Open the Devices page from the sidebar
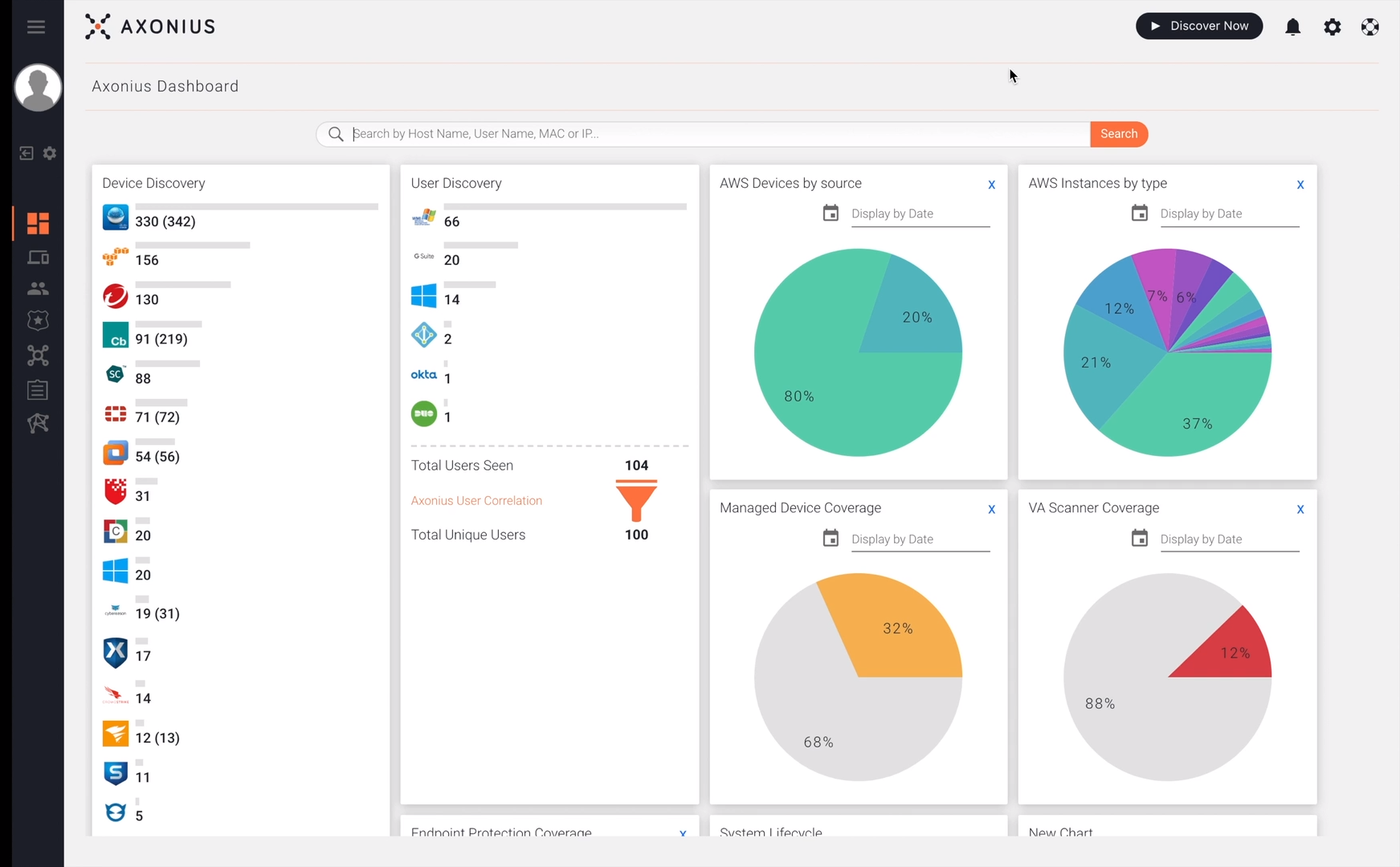The height and width of the screenshot is (867, 1400). 38,258
